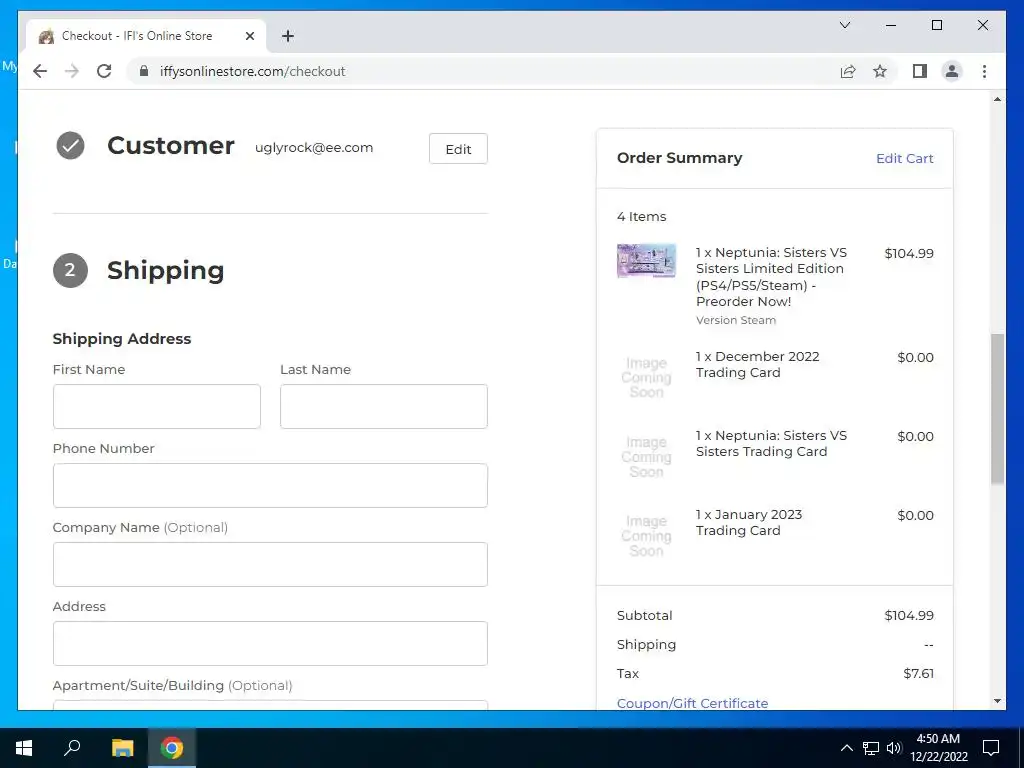Open the network status tray icon
This screenshot has width=1024, height=768.
tap(871, 748)
